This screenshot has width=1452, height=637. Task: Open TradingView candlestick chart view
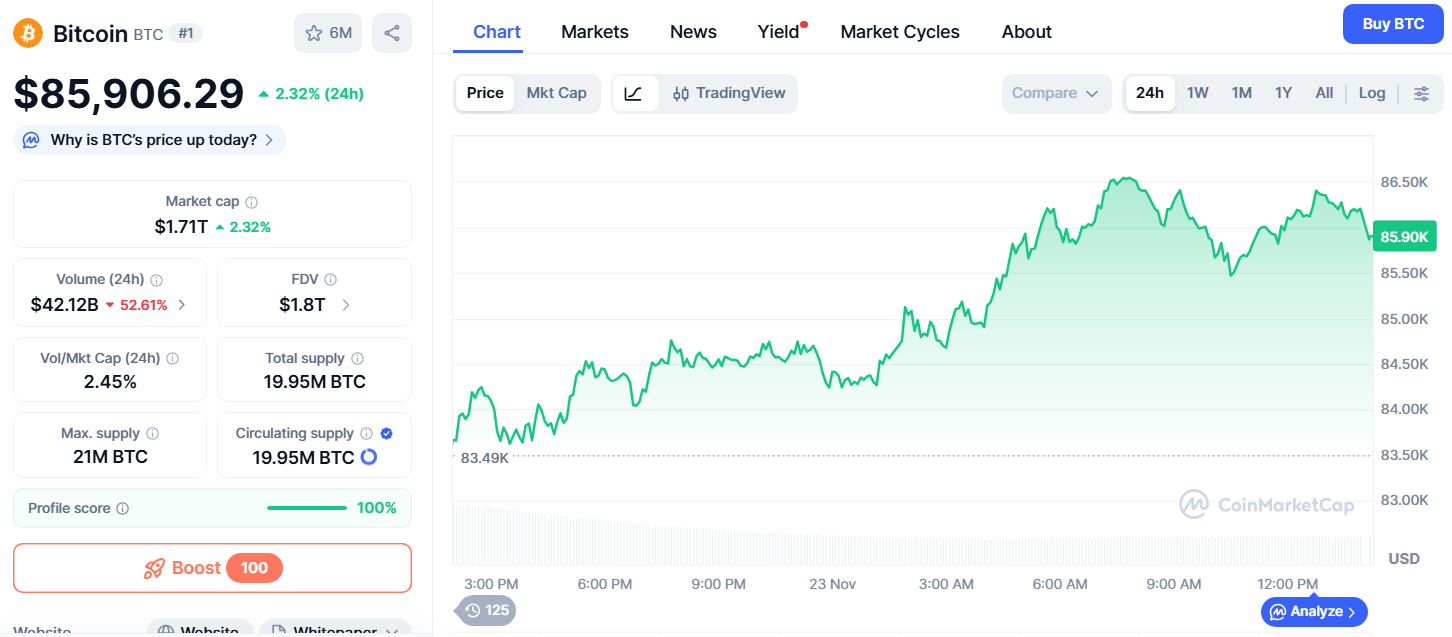[x=729, y=93]
